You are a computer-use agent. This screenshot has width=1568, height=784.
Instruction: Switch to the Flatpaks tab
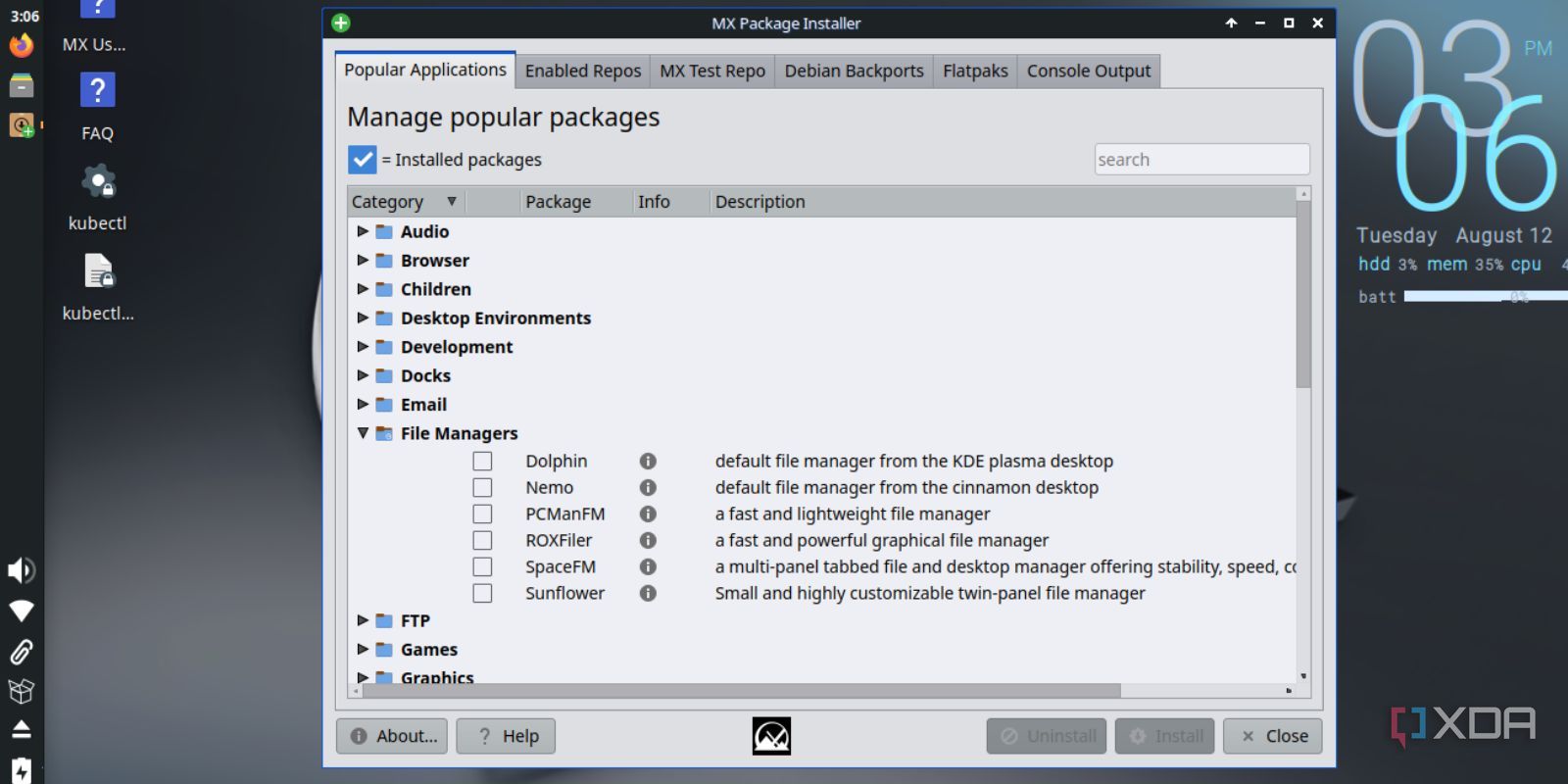pos(975,71)
